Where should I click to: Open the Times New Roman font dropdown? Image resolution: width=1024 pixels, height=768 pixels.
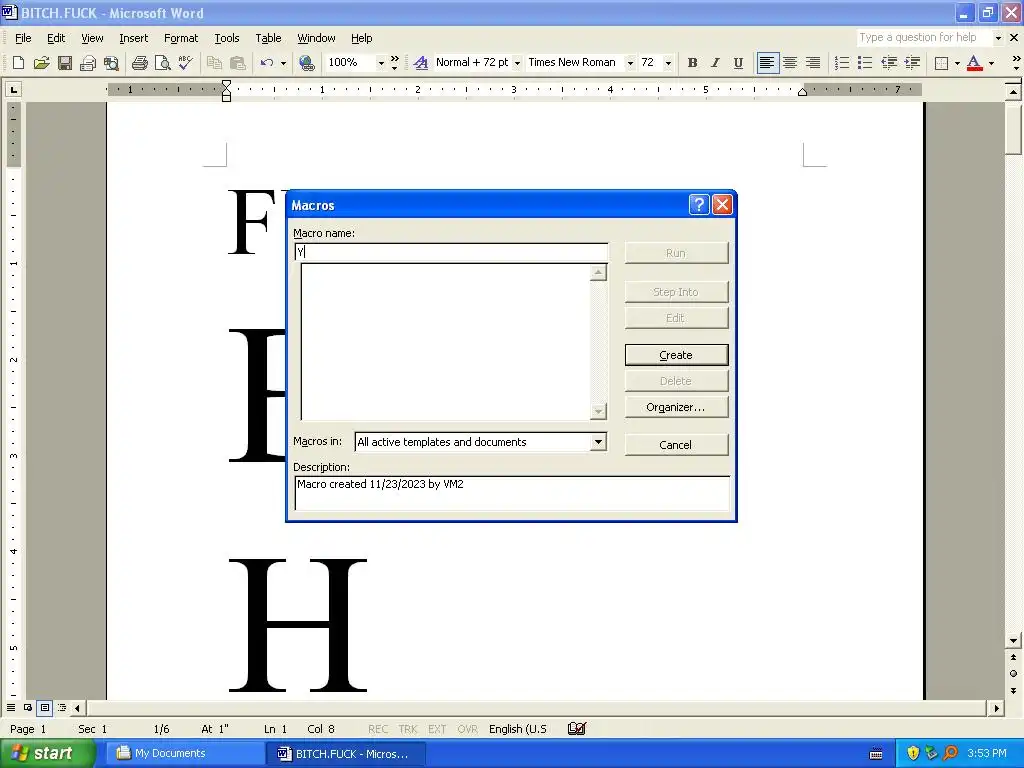(630, 63)
